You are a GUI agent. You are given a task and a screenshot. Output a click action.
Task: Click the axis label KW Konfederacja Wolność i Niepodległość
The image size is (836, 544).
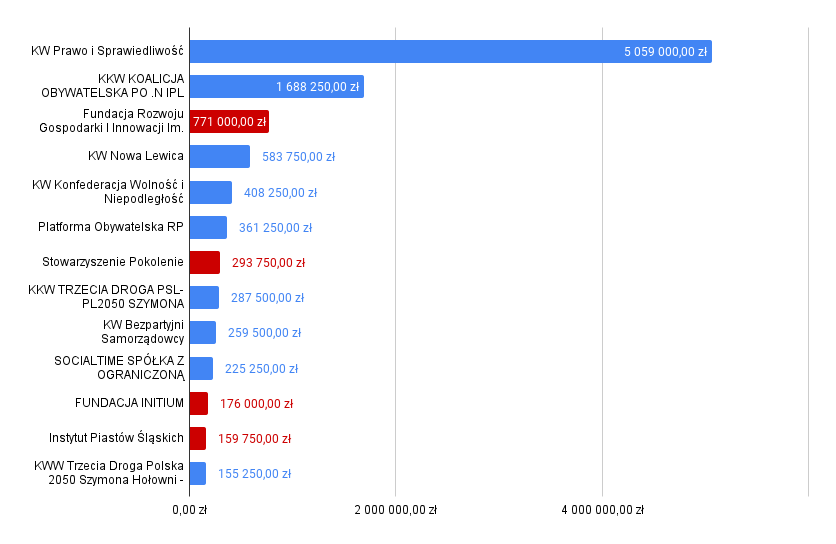(x=108, y=191)
